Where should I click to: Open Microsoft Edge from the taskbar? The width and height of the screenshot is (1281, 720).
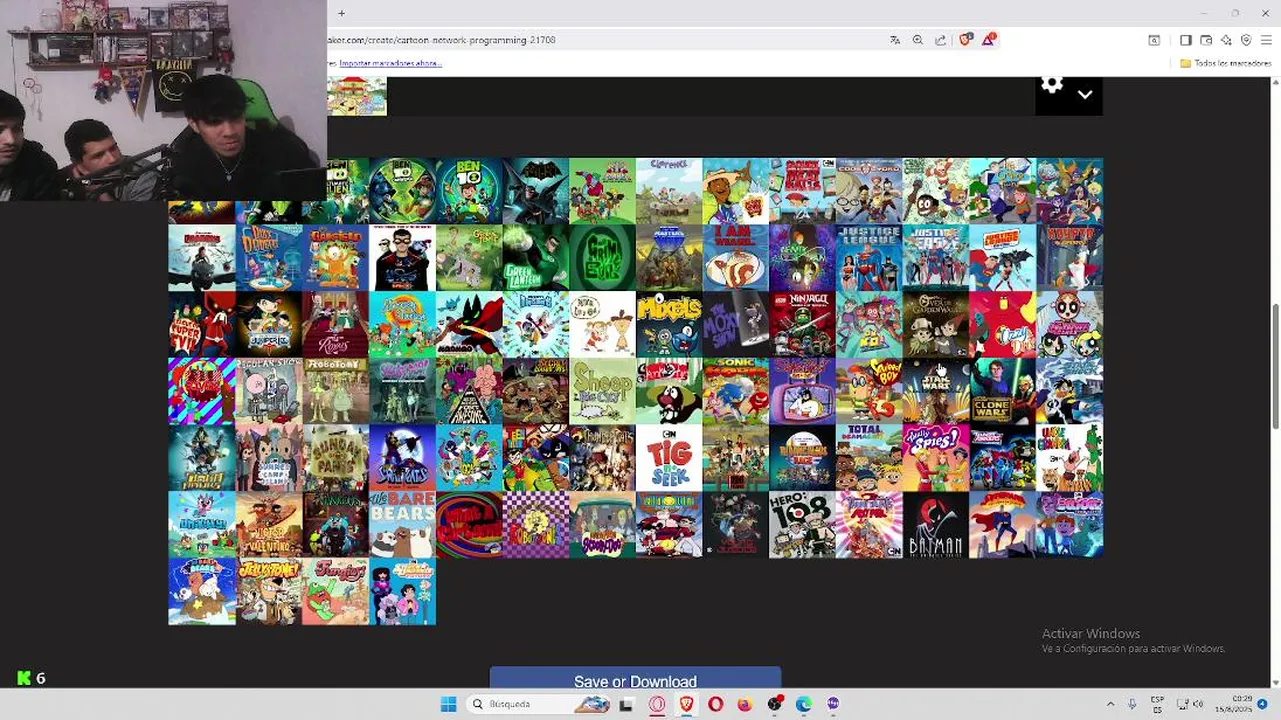pyautogui.click(x=803, y=704)
